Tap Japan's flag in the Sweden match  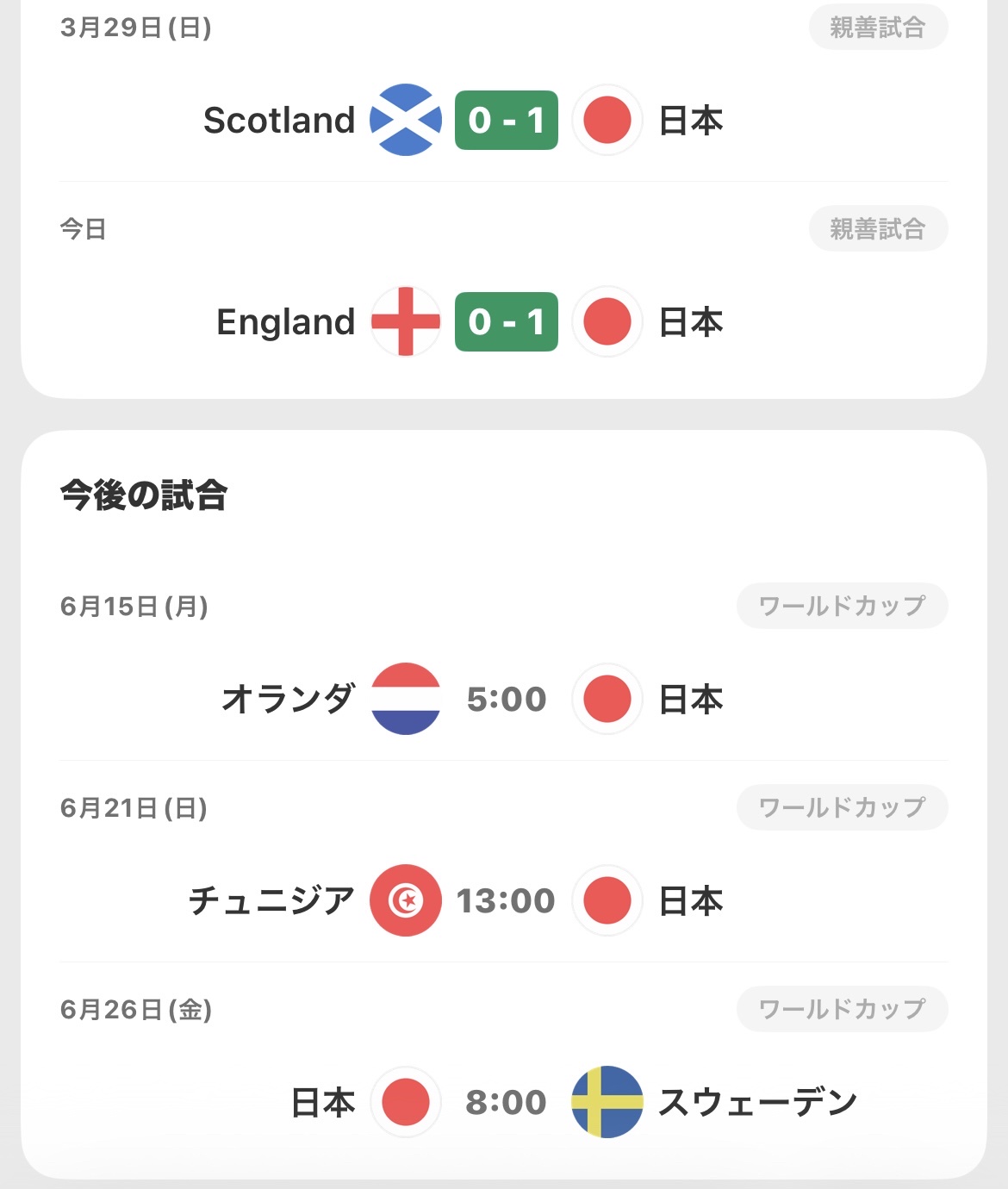click(406, 1102)
